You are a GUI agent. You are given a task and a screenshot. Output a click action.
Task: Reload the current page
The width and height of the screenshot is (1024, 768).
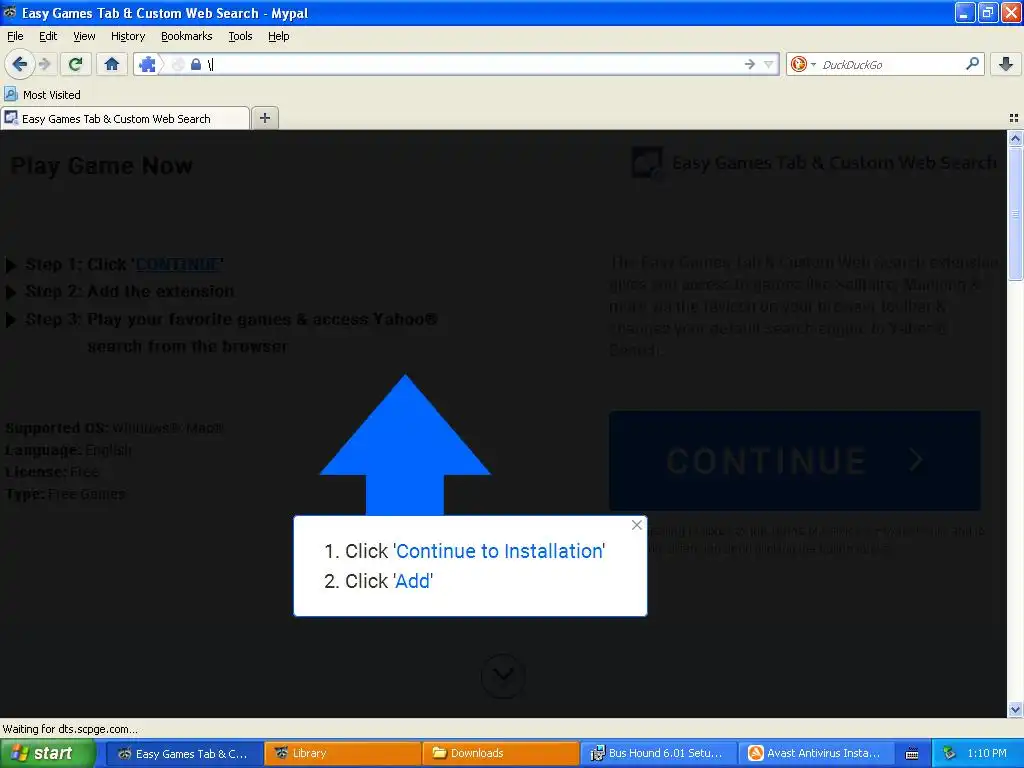(76, 64)
